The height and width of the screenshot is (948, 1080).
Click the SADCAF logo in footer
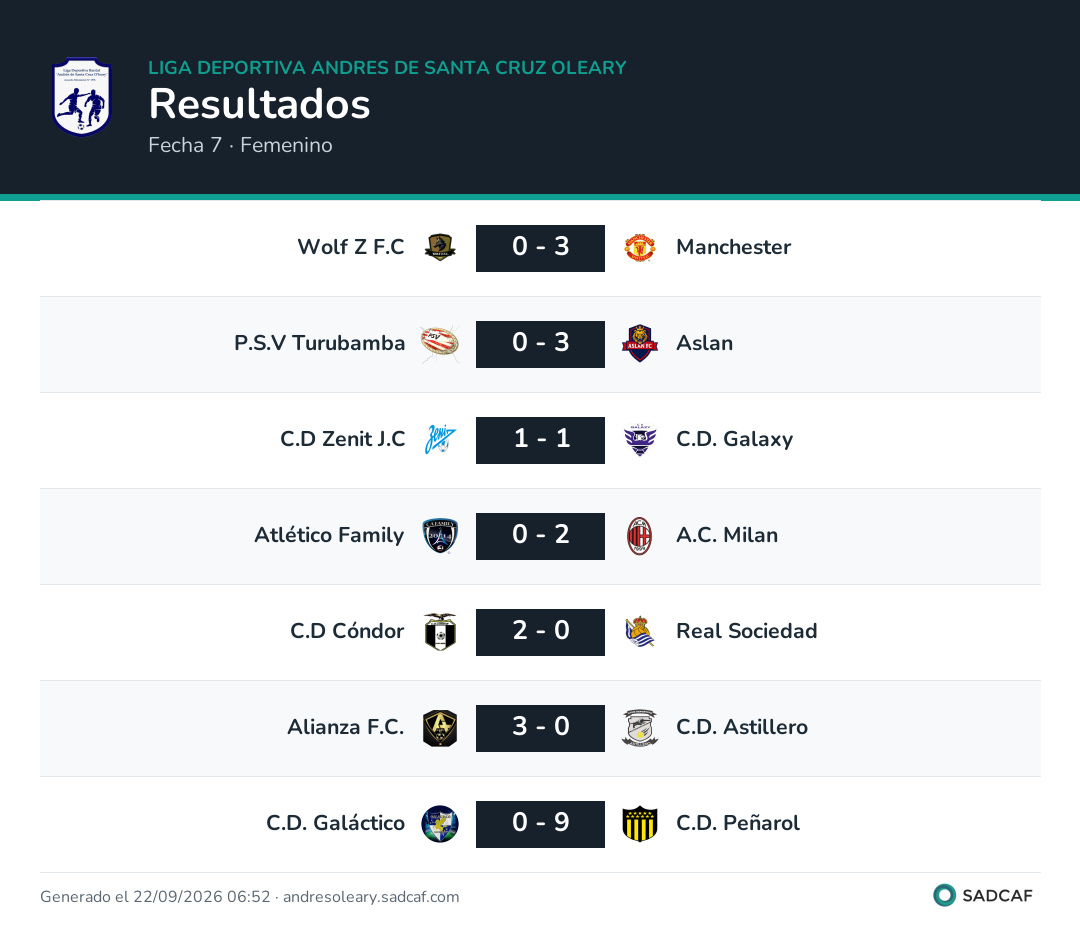(983, 895)
